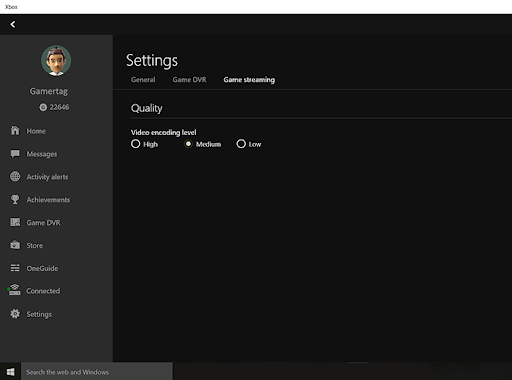Switch to the Game DVR settings tab

(189, 80)
